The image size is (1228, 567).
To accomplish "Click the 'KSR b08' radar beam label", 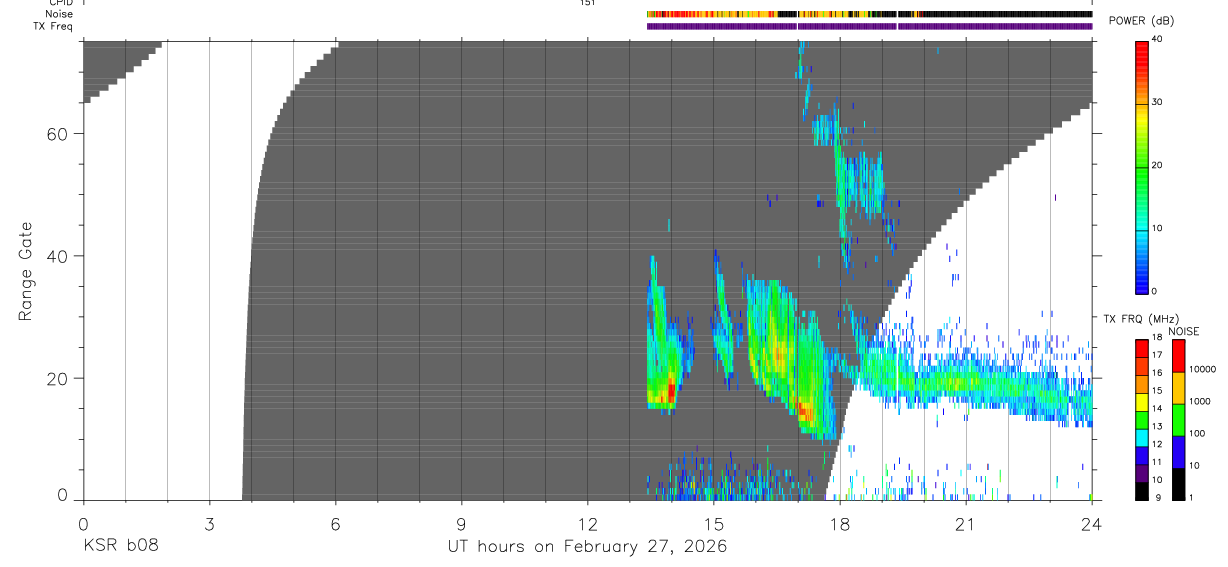I will [x=120, y=547].
